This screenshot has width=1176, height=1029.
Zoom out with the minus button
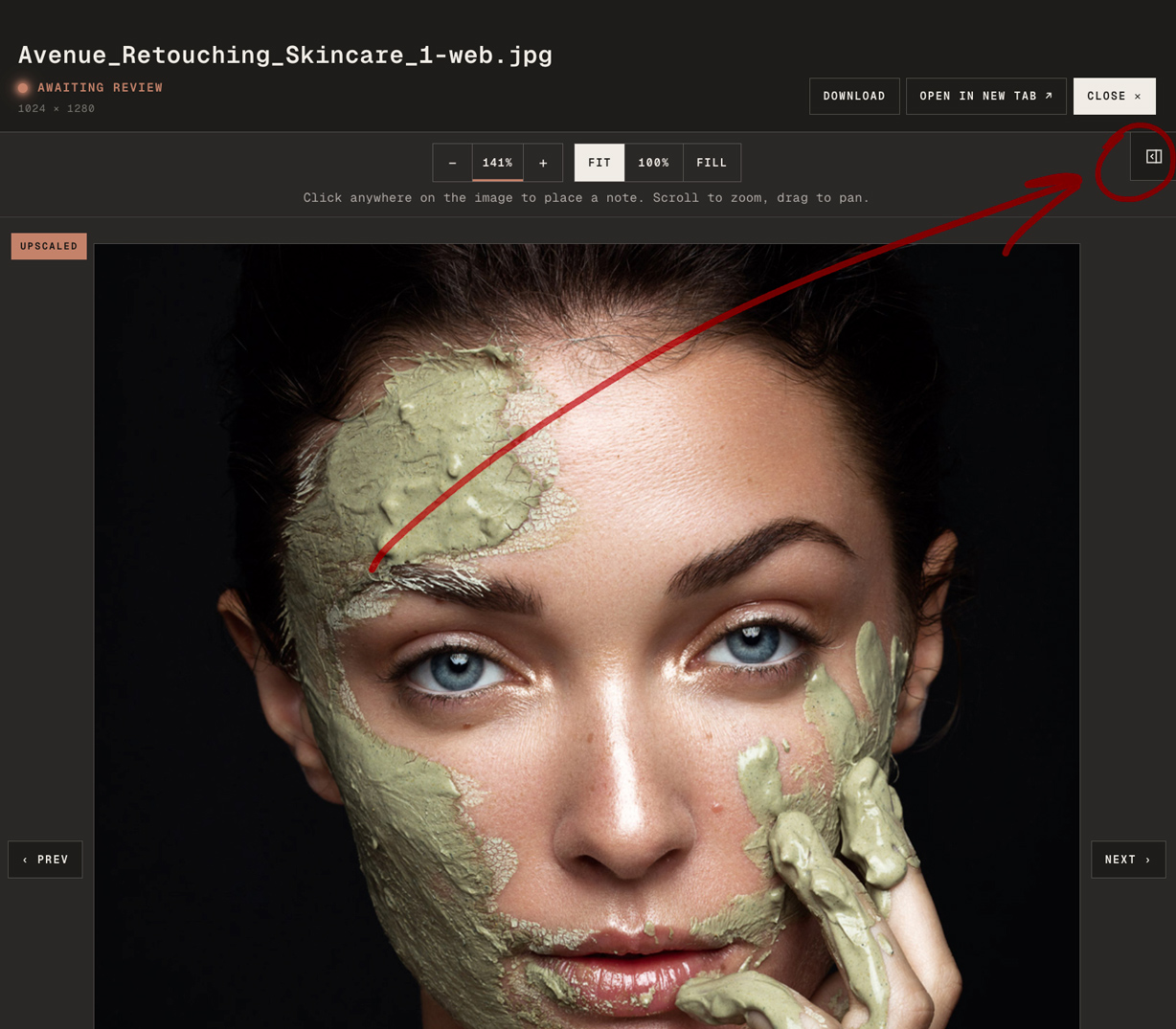tap(452, 163)
